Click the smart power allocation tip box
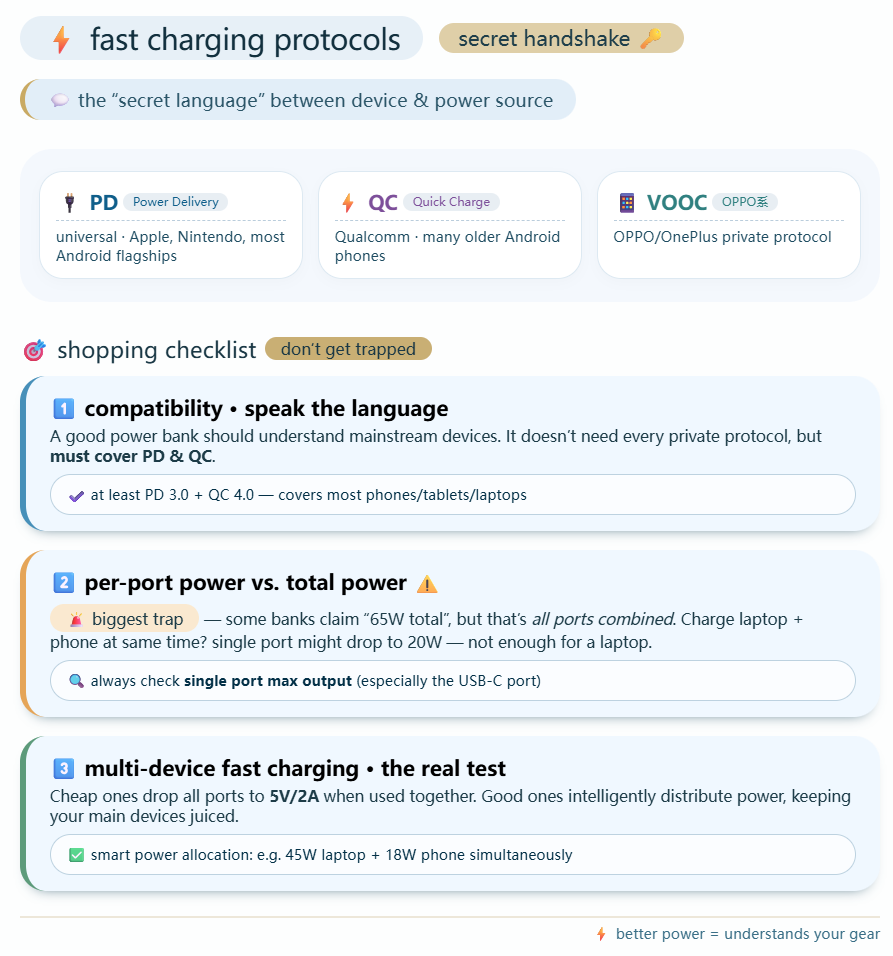 coord(453,855)
